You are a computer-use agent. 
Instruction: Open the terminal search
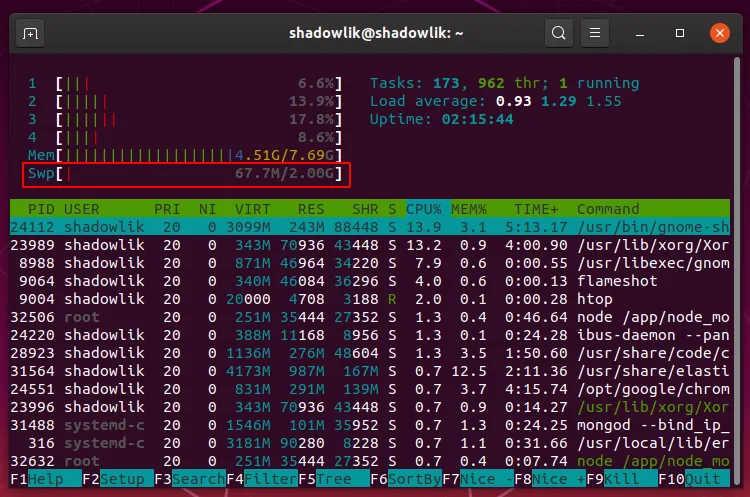coord(559,33)
